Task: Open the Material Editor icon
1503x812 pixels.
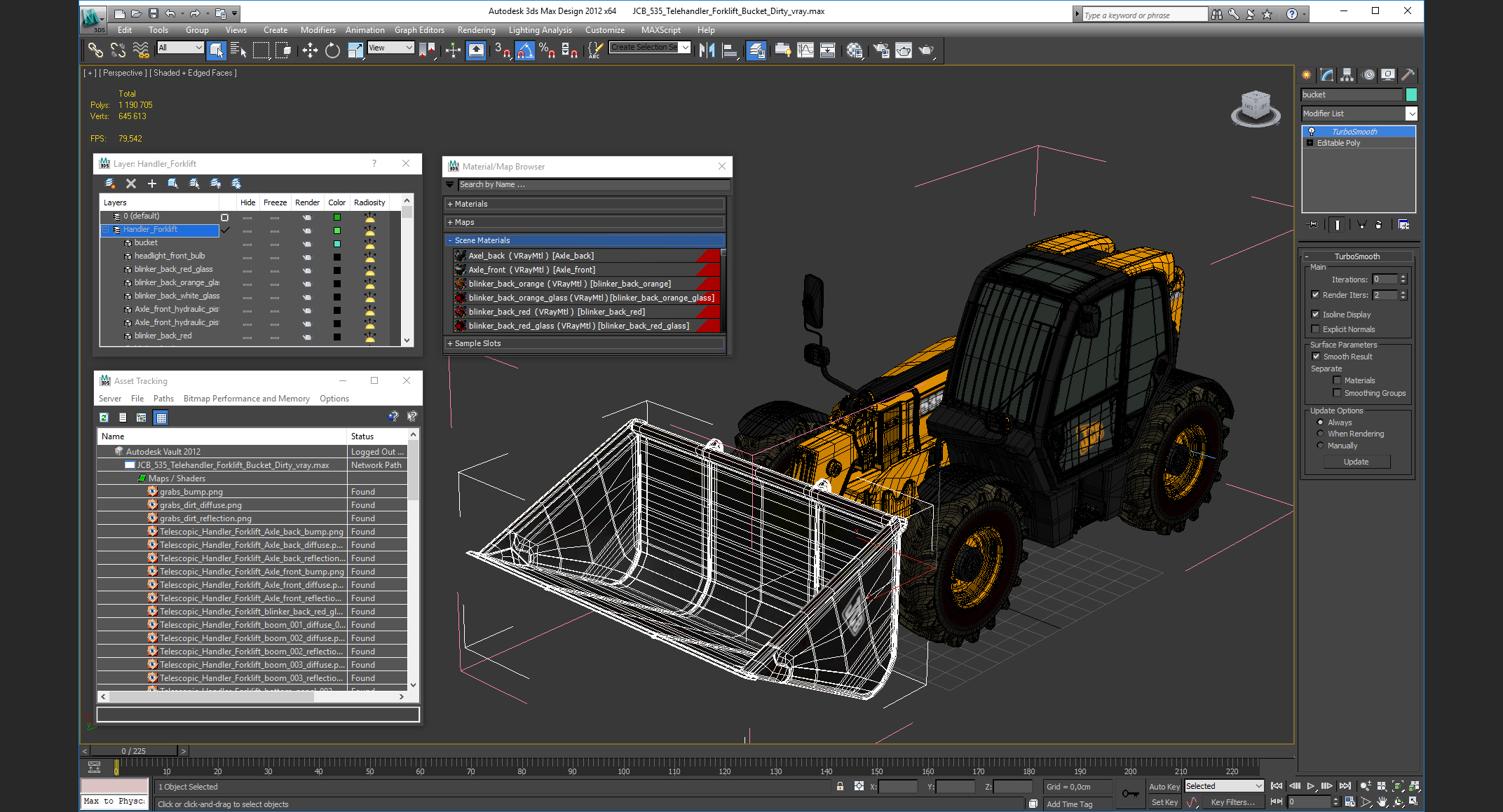Action: pos(854,50)
